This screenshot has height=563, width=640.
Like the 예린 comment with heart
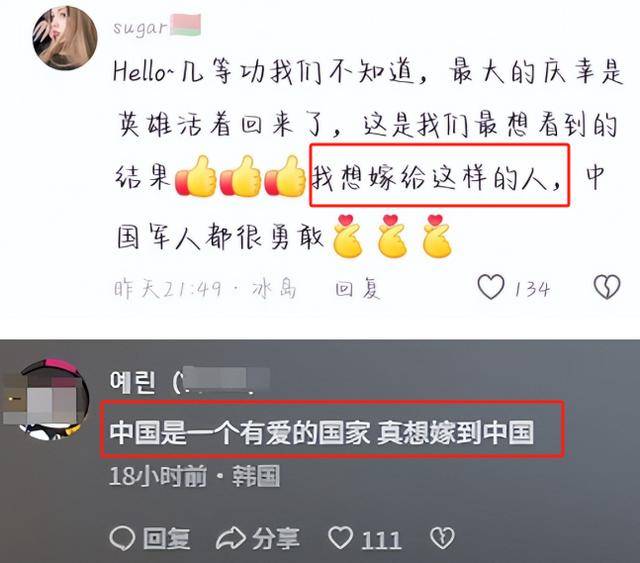(x=340, y=538)
